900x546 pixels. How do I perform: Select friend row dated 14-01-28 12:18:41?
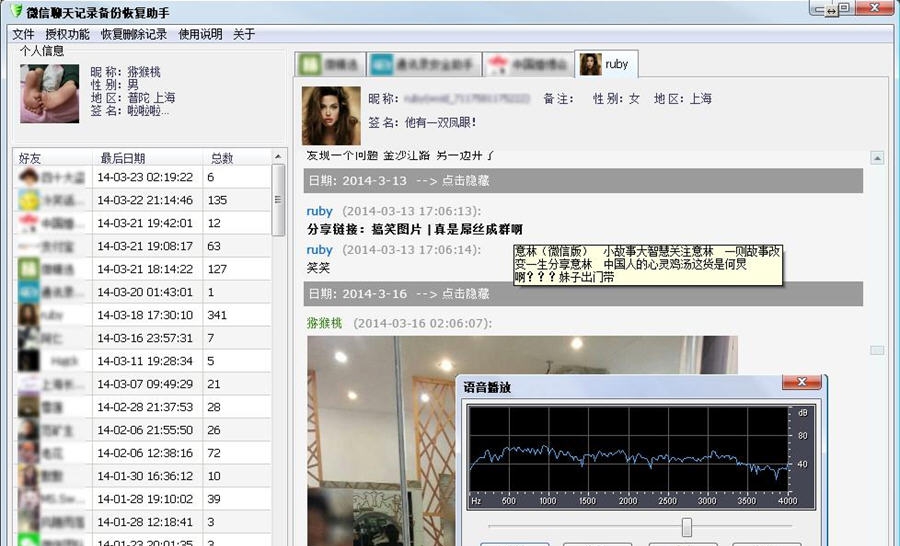click(x=143, y=522)
